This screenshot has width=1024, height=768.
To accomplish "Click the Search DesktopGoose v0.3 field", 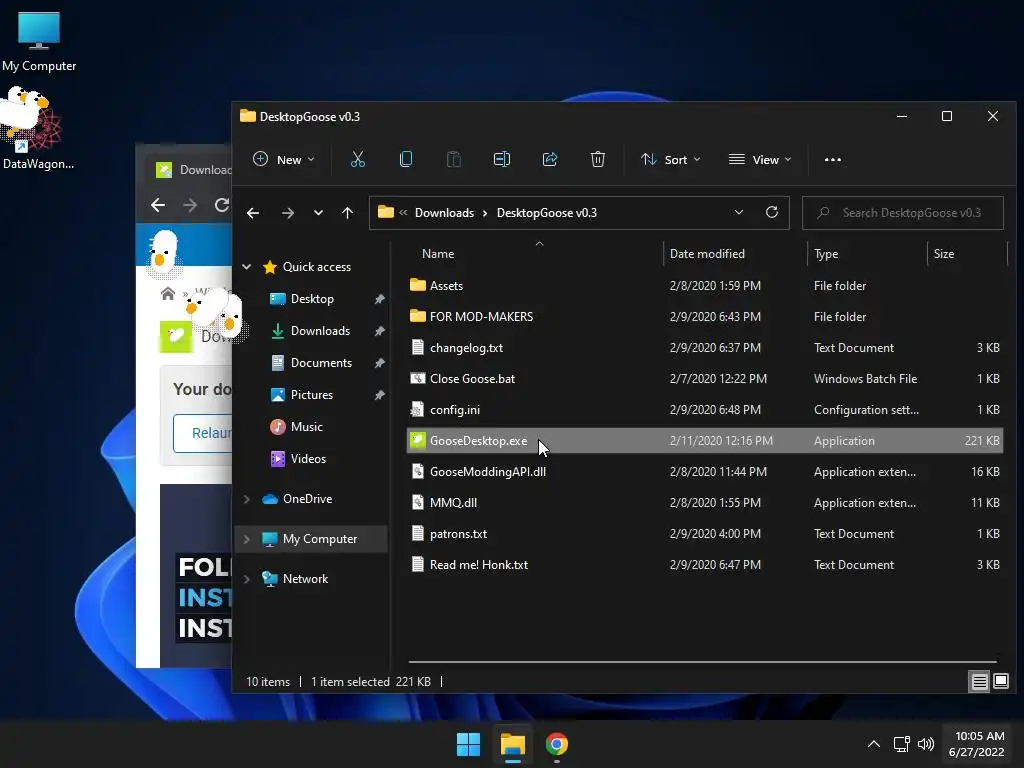I will [903, 213].
